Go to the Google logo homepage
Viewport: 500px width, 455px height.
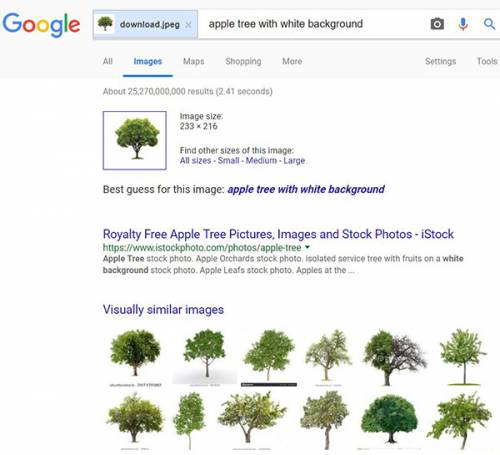(41, 25)
